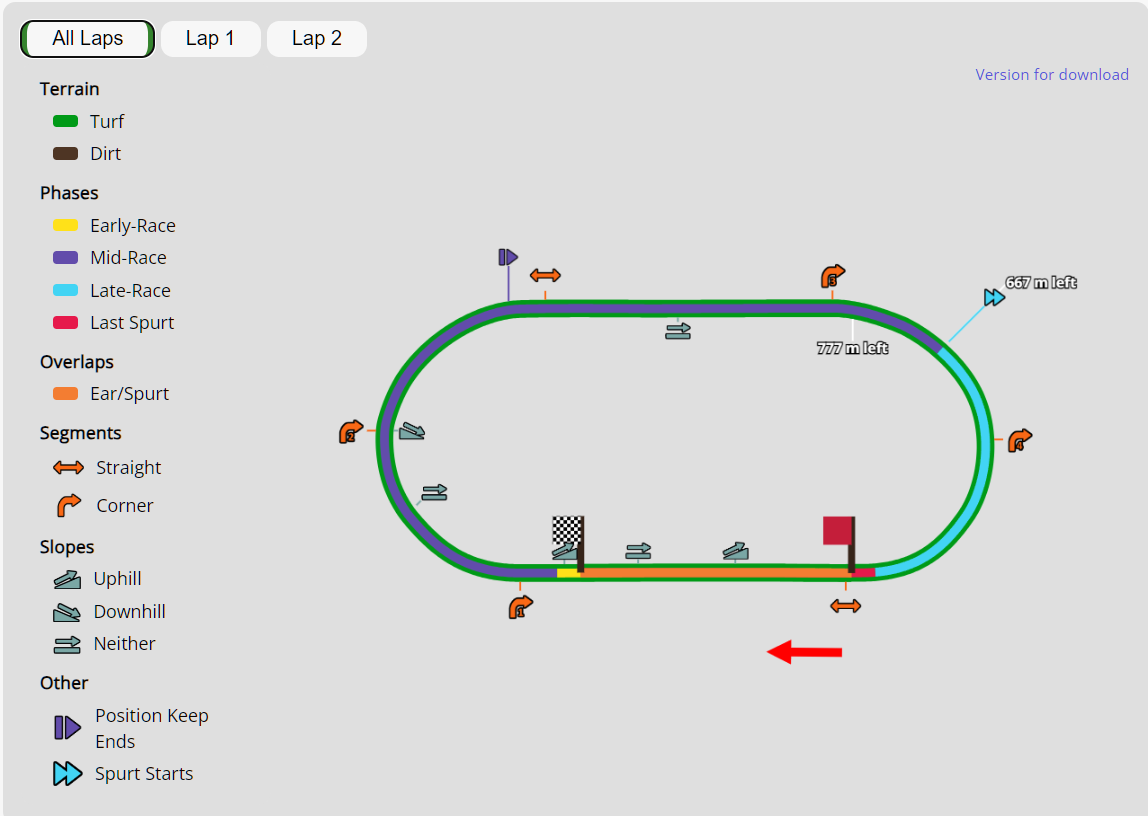1148x816 pixels.
Task: Click the flat slope icon on top straight
Action: [678, 332]
